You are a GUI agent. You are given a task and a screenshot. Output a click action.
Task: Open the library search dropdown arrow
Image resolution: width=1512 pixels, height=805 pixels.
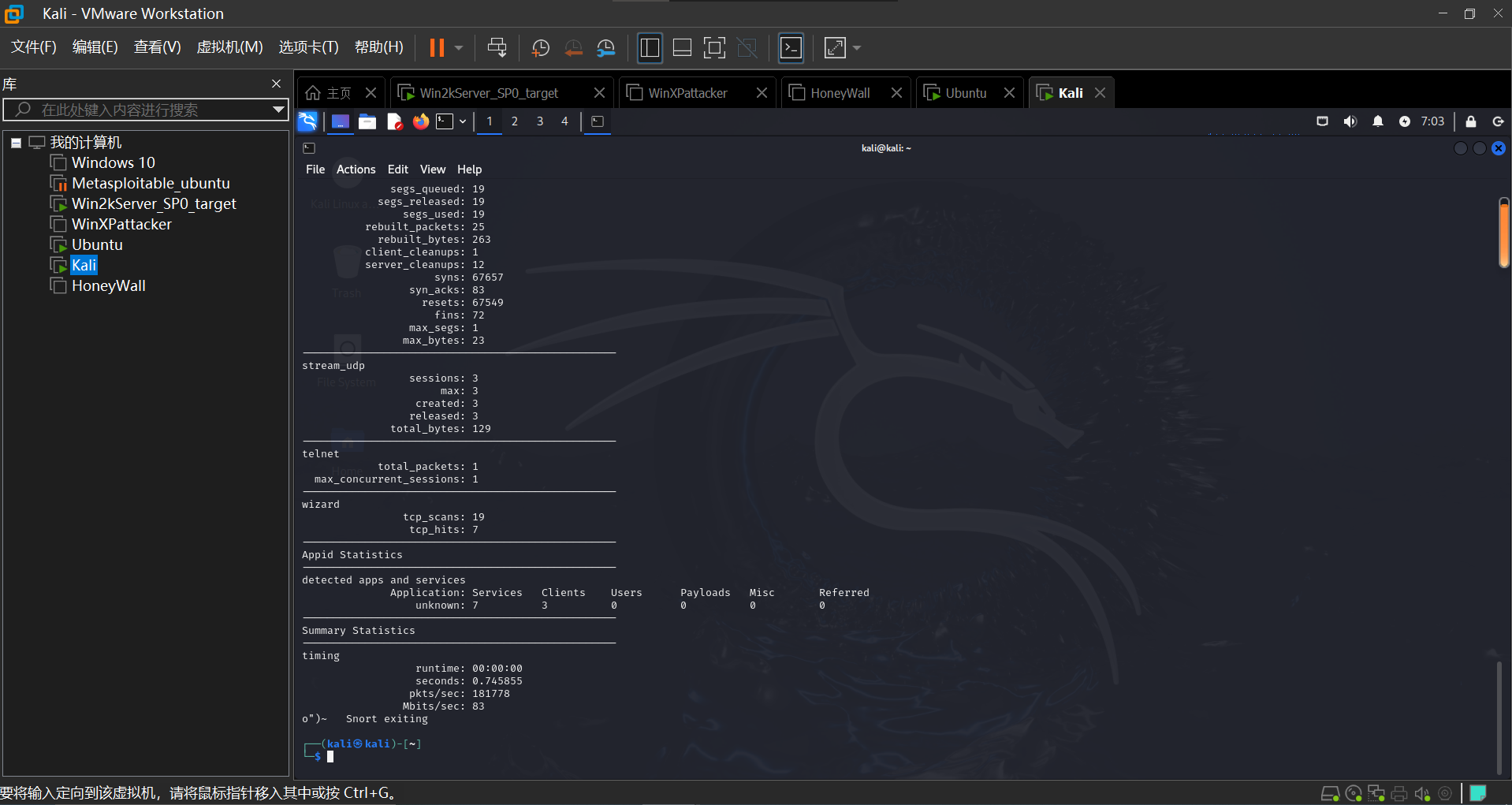278,110
